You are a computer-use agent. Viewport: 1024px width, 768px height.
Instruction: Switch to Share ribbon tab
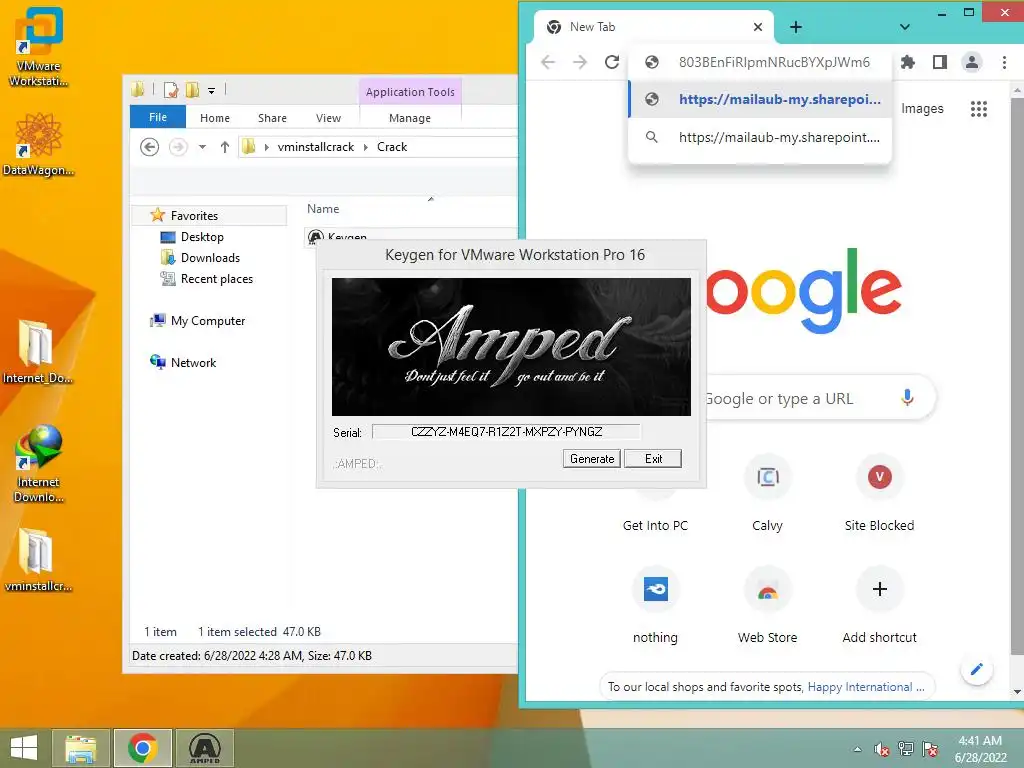(x=272, y=118)
